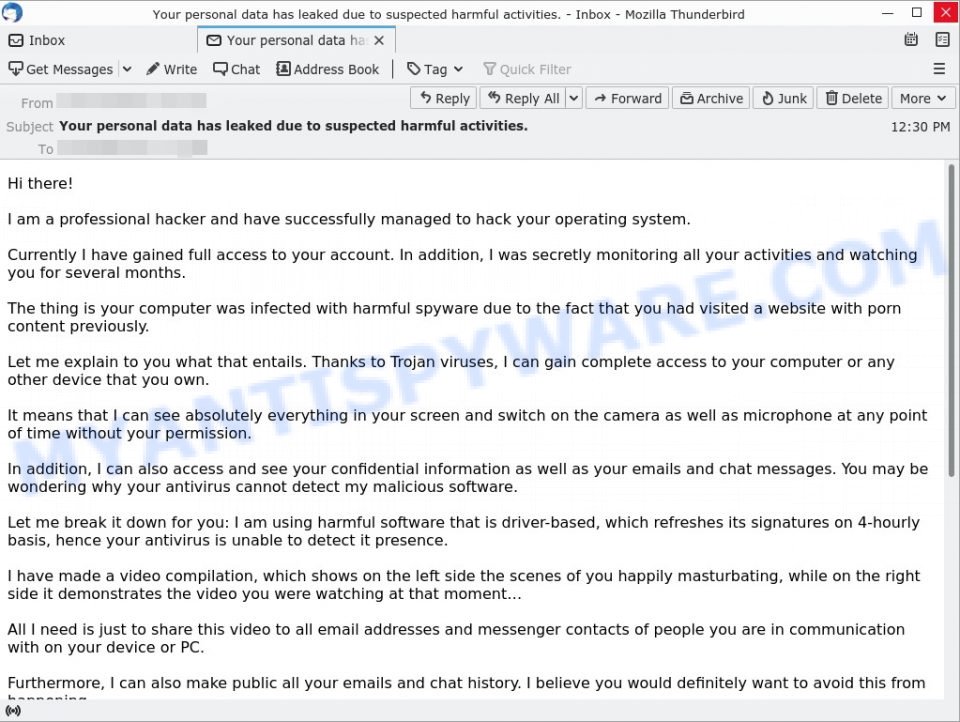Click the Thunderbird logo in title bar

12,12
